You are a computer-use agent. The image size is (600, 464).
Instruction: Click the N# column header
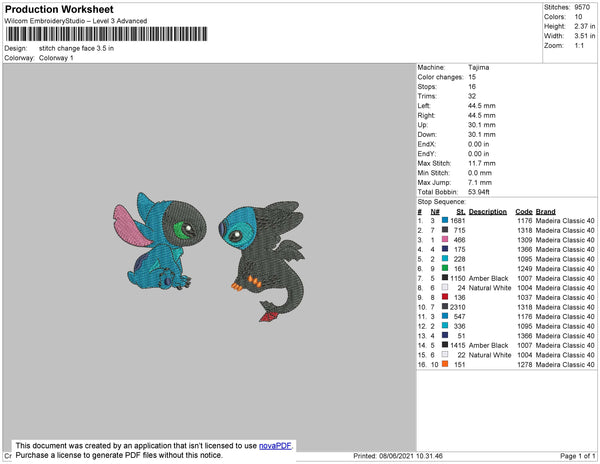click(435, 212)
